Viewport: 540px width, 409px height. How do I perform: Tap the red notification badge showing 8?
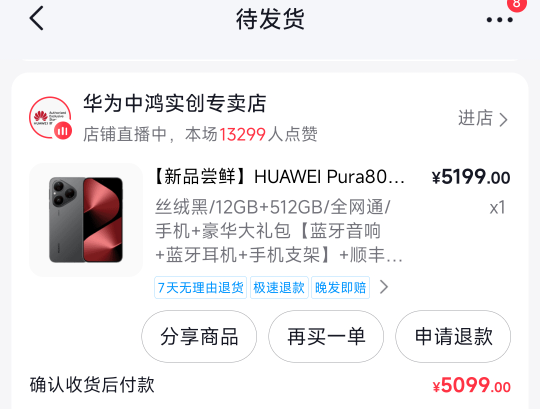coord(517,4)
